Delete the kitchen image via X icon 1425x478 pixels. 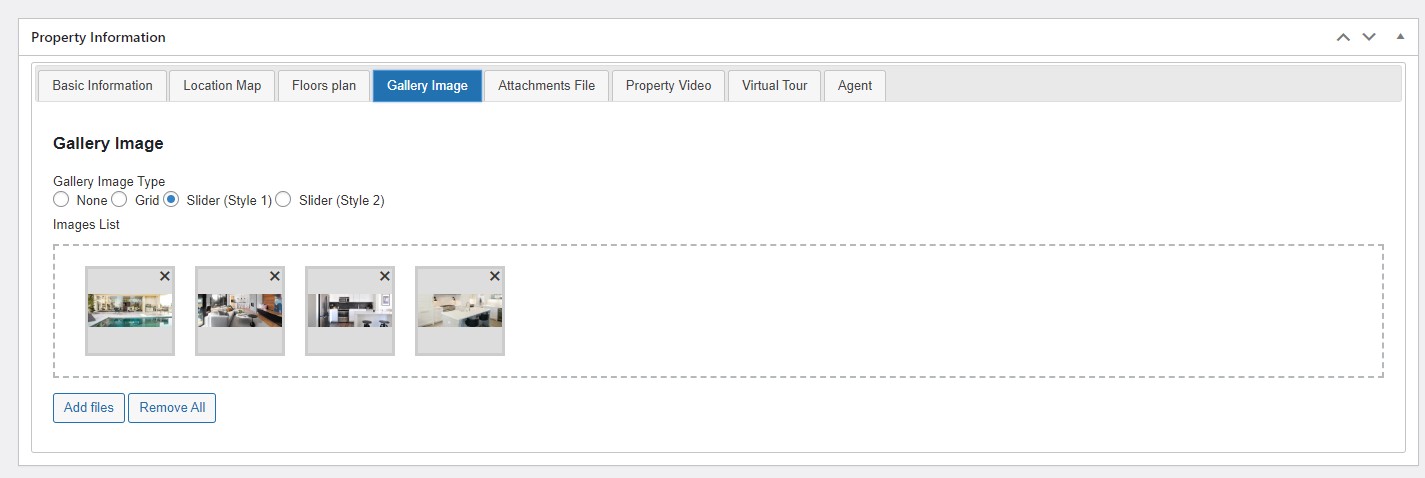point(385,277)
